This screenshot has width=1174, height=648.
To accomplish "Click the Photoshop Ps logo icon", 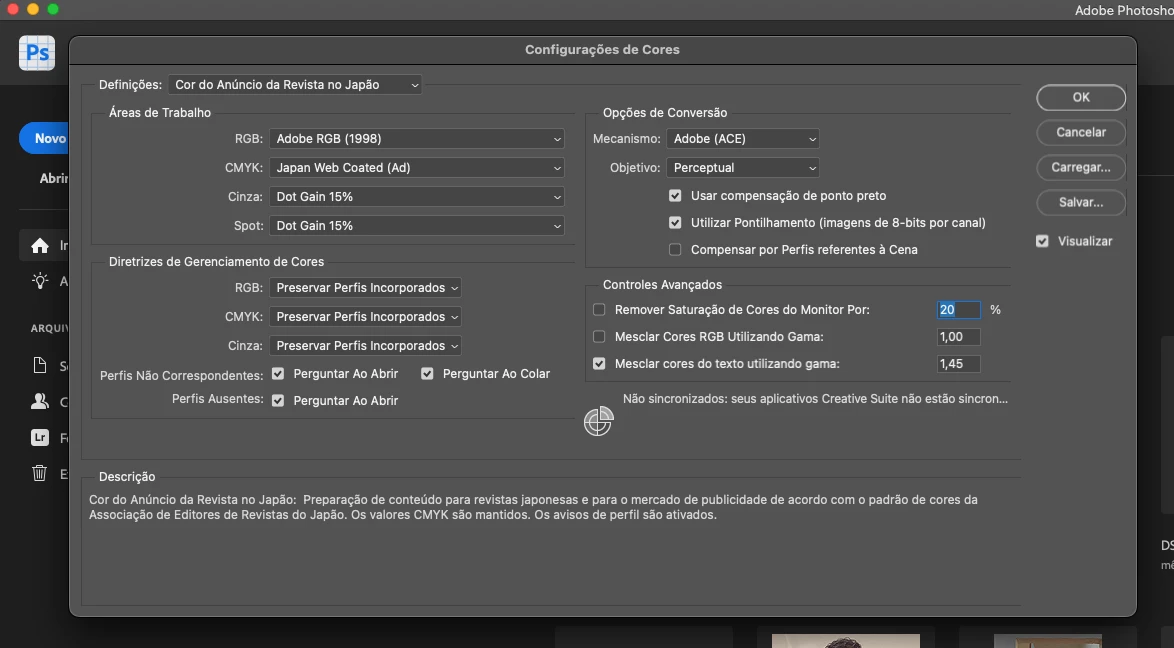I will [x=37, y=53].
